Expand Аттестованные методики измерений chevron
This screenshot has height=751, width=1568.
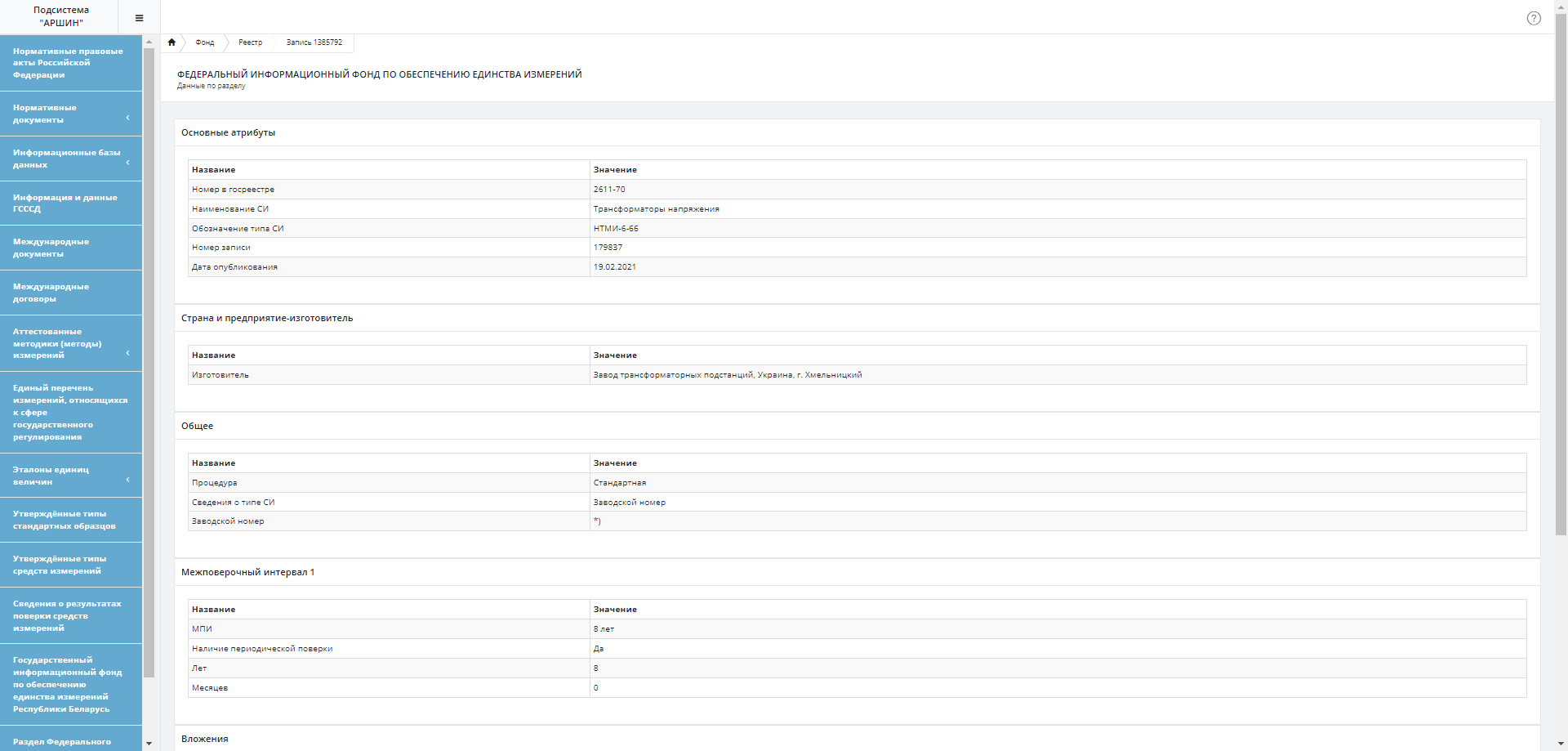128,353
